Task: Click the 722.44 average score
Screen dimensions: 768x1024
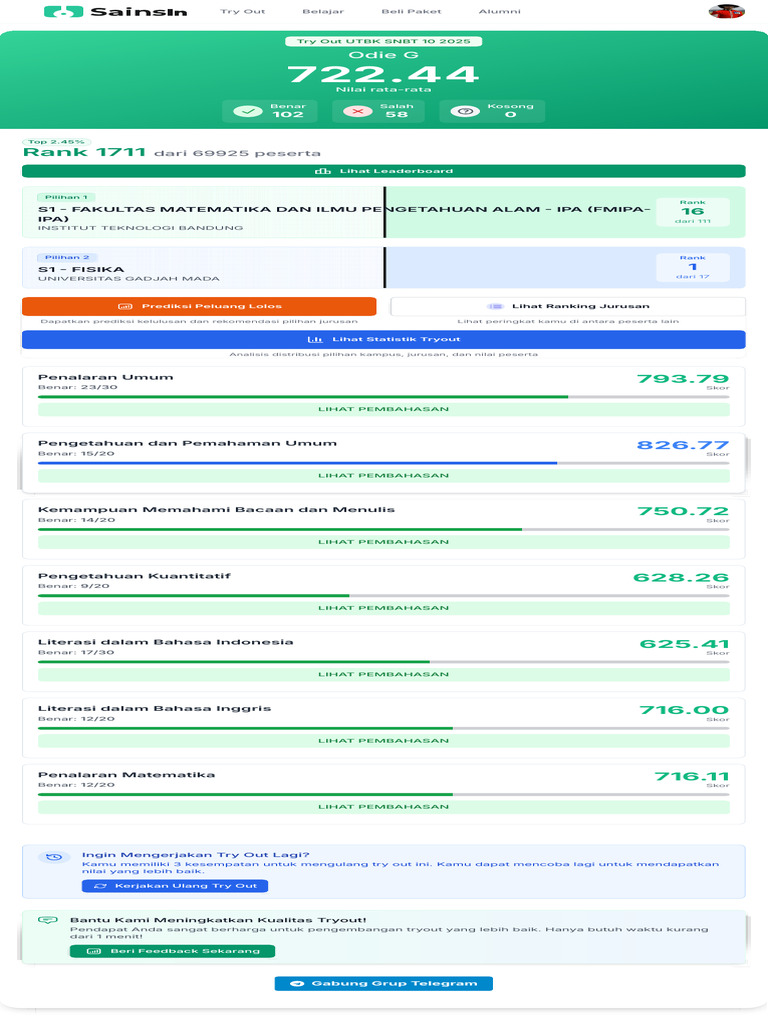Action: pos(383,74)
